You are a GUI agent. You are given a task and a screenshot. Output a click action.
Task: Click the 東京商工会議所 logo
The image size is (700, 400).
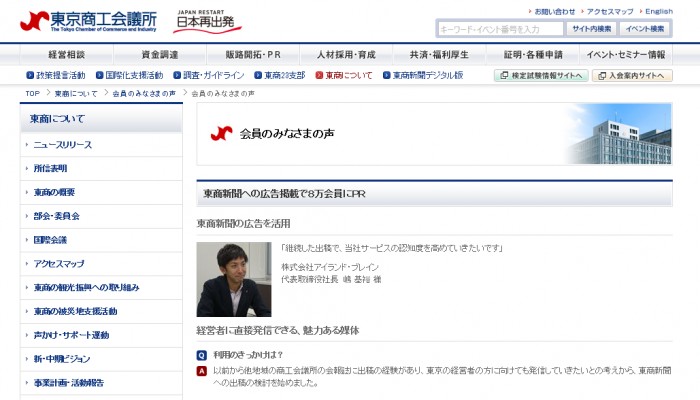coord(88,20)
